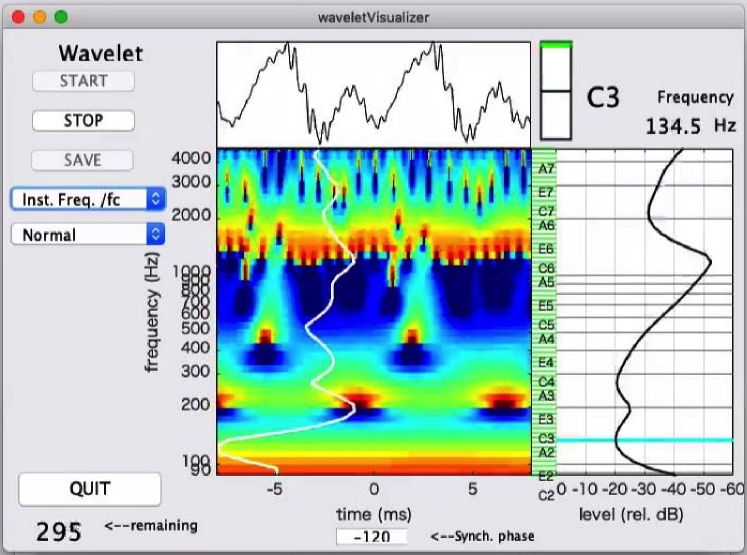Click the 4000 Hz axis label

point(191,158)
